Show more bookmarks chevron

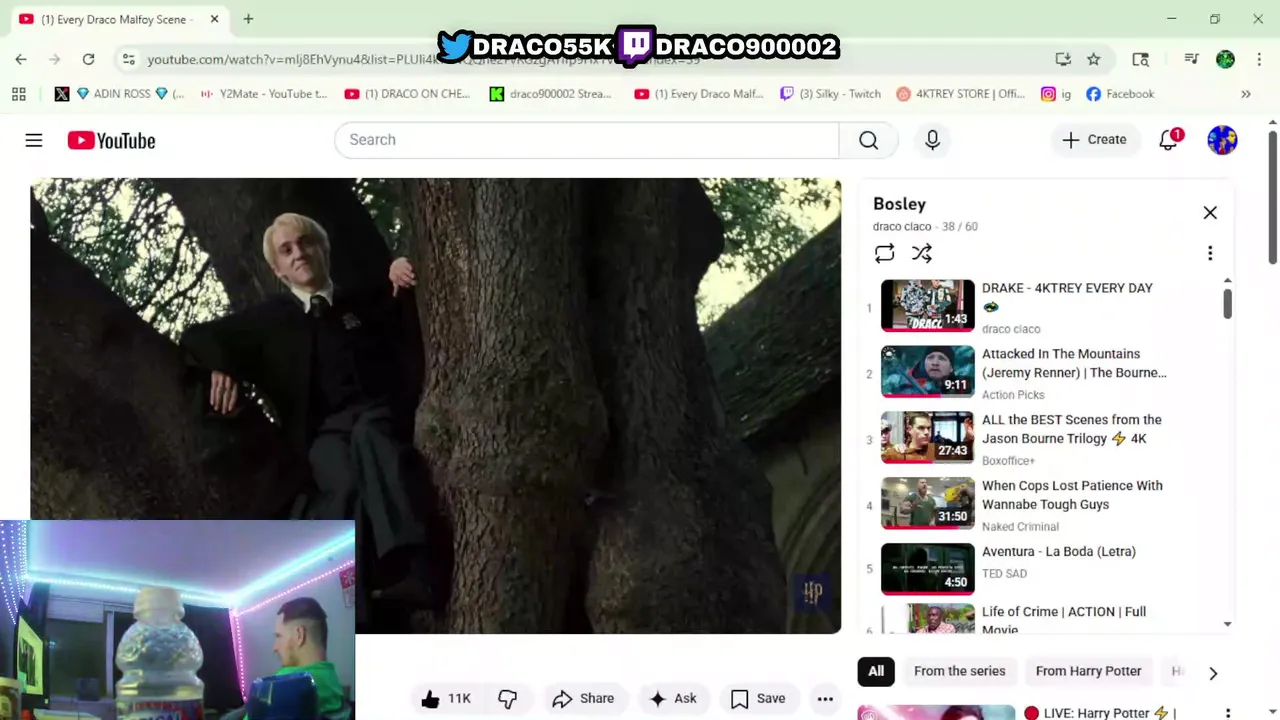1246,94
